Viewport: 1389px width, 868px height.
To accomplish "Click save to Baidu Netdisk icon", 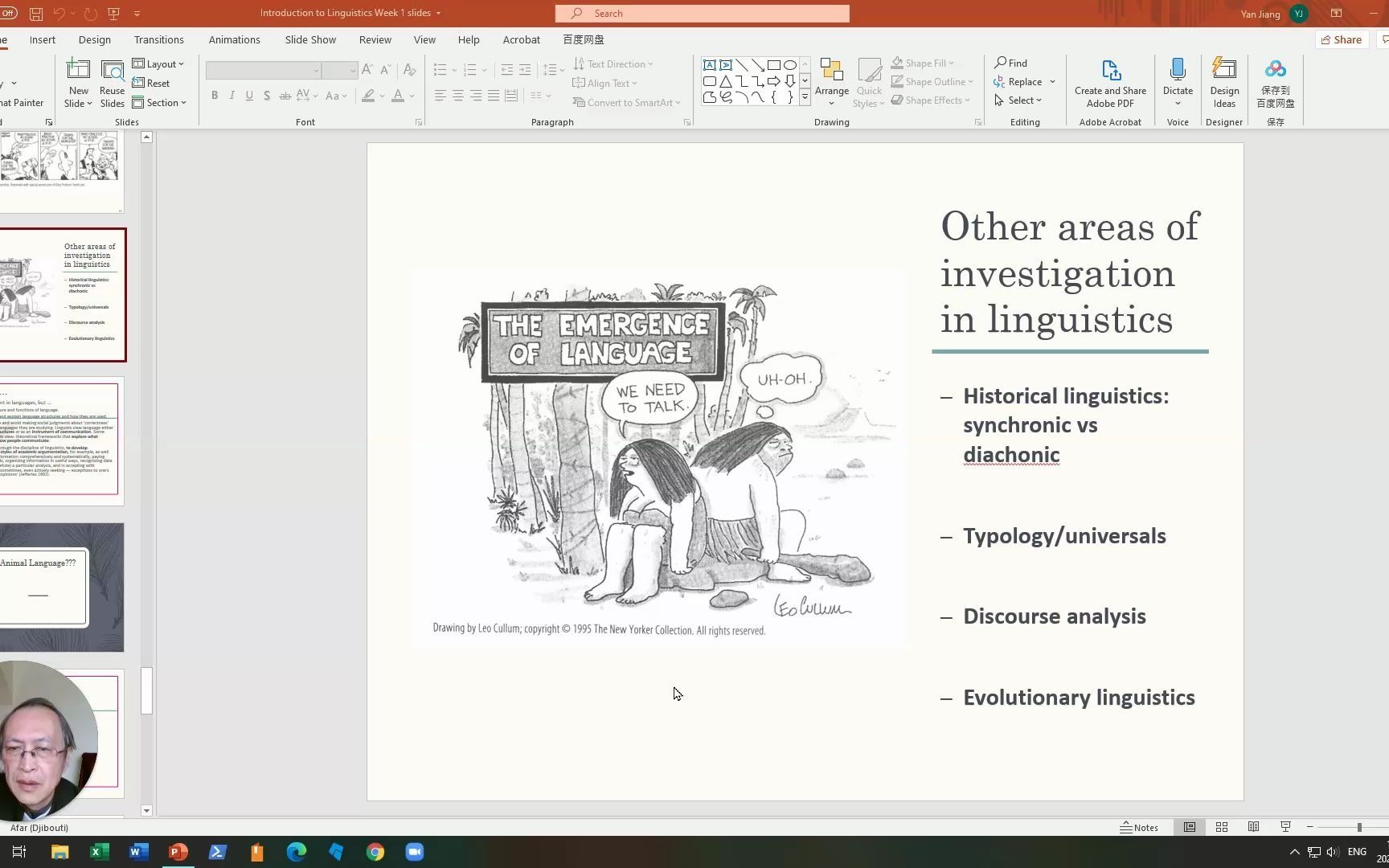I will 1276,83.
